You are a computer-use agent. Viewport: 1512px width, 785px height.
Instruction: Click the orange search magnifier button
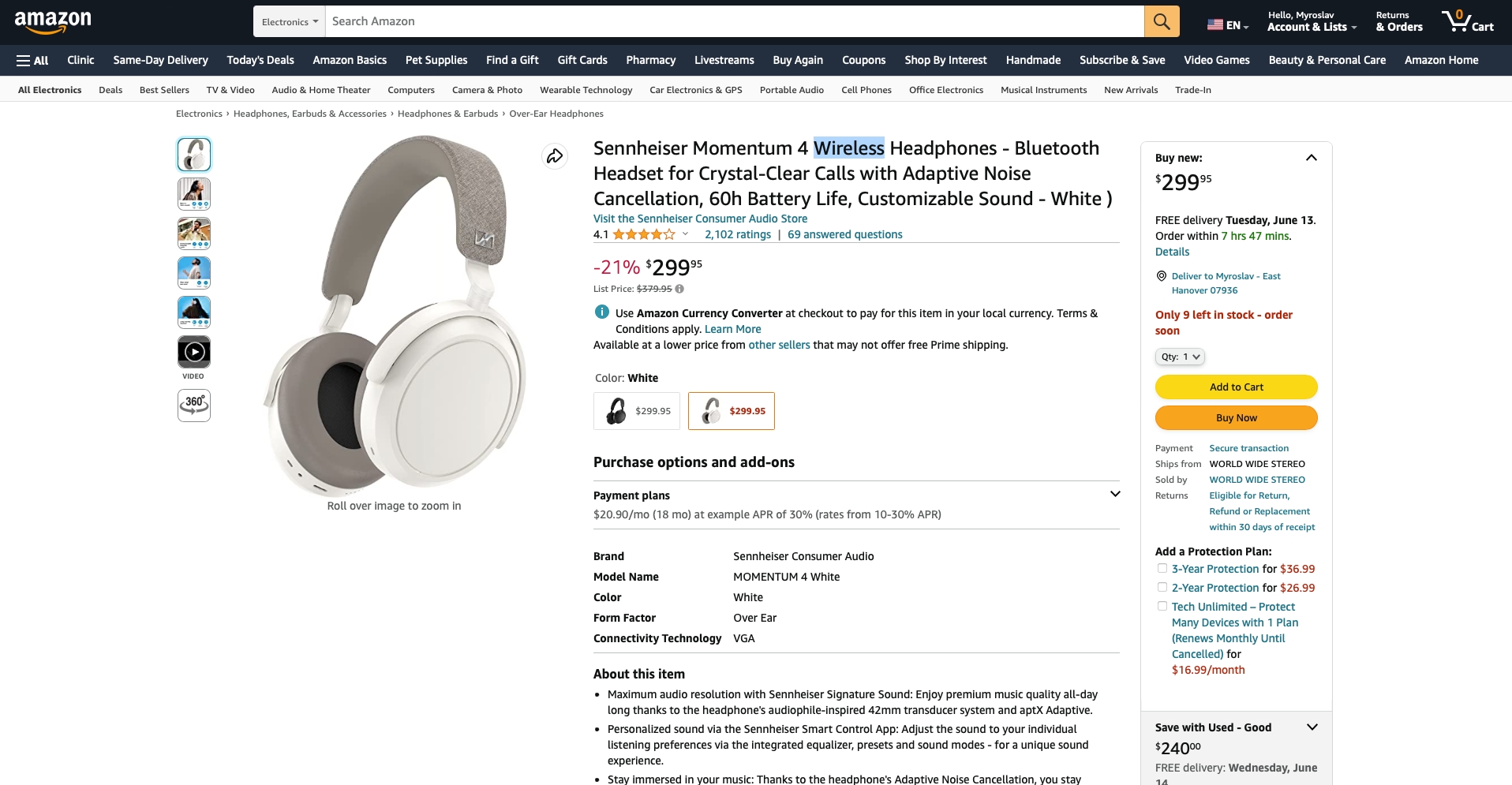[1162, 21]
